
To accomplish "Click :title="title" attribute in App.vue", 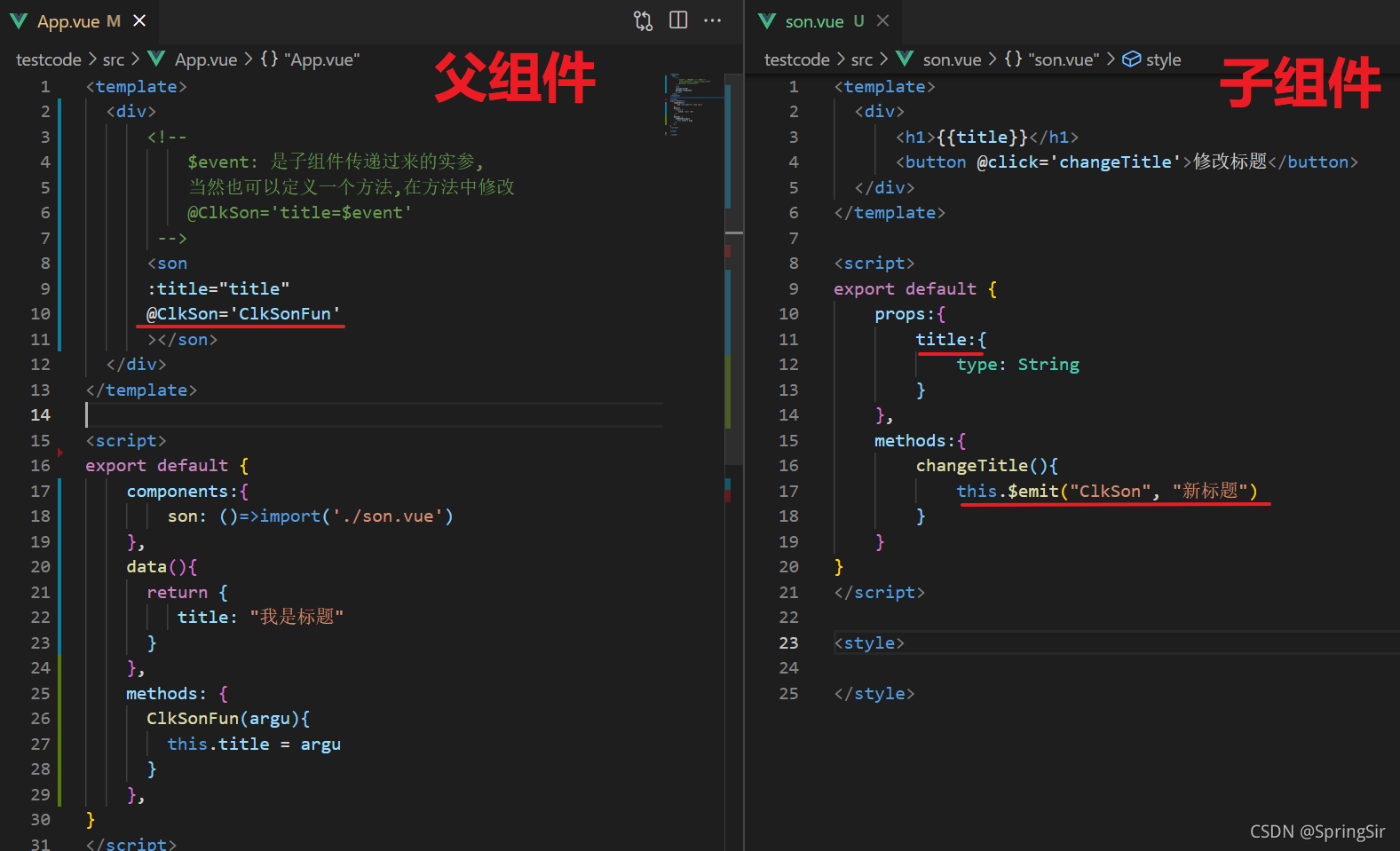I will click(218, 288).
